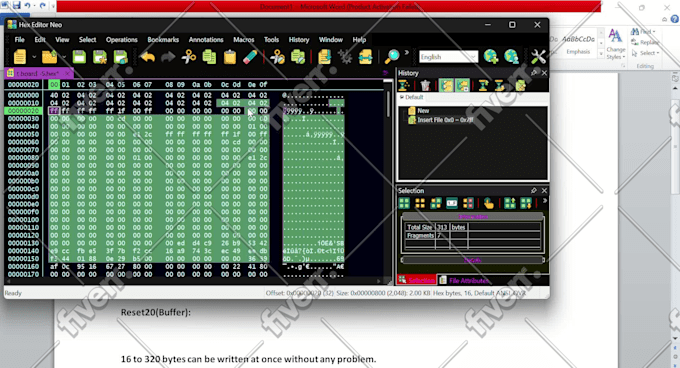Click the Open folder toolbar icon
This screenshot has width=680, height=368.
49,57
